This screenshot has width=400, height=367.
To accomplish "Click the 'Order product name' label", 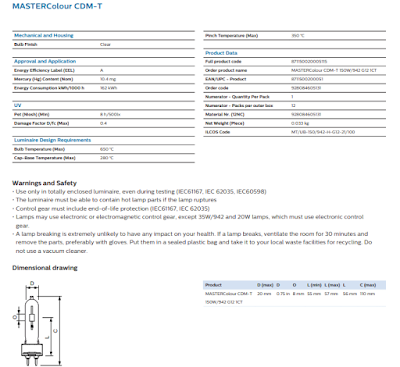I will click(226, 70).
